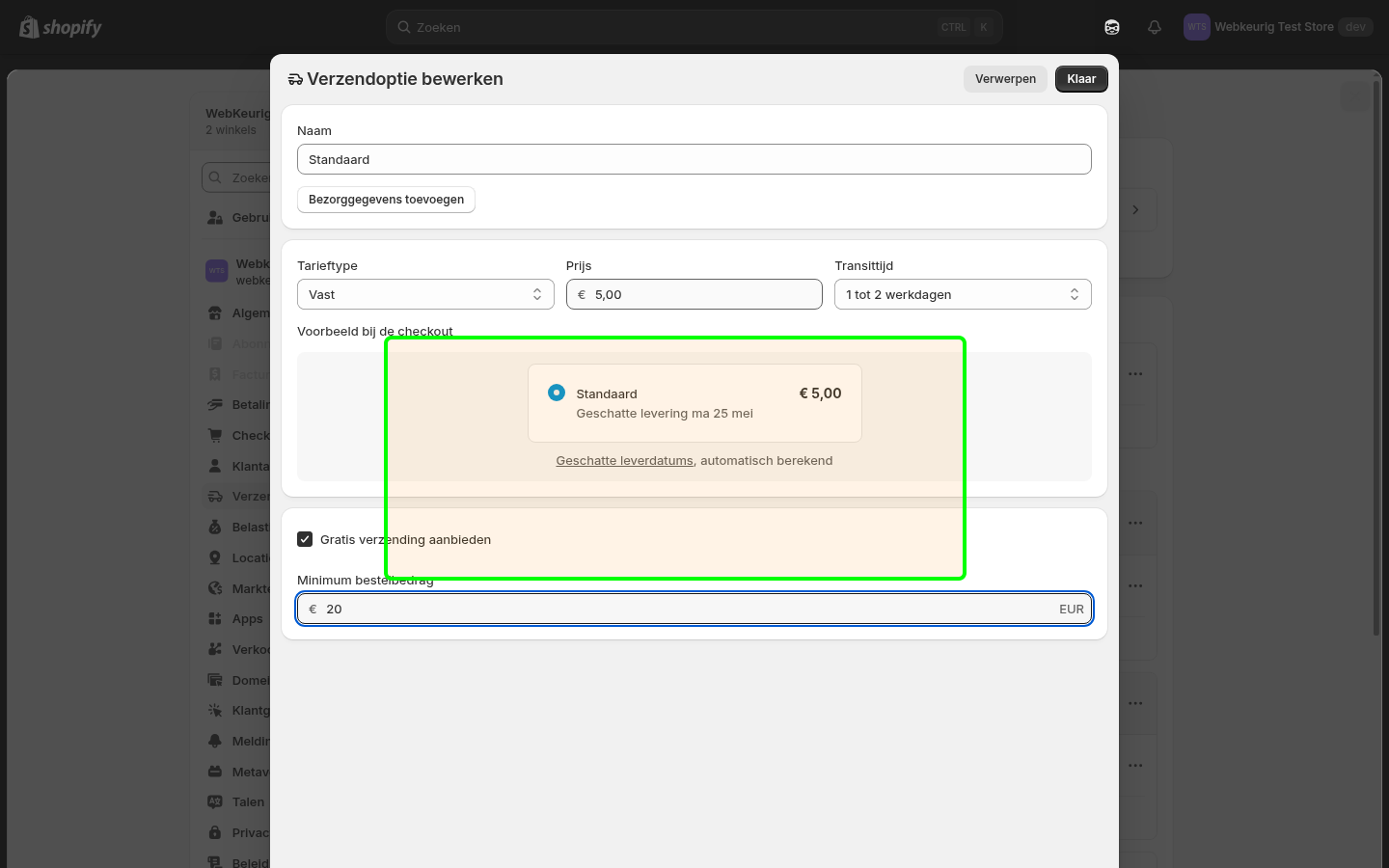Click the Minimum bestelbedrag field
1389x868 pixels.
(x=694, y=609)
